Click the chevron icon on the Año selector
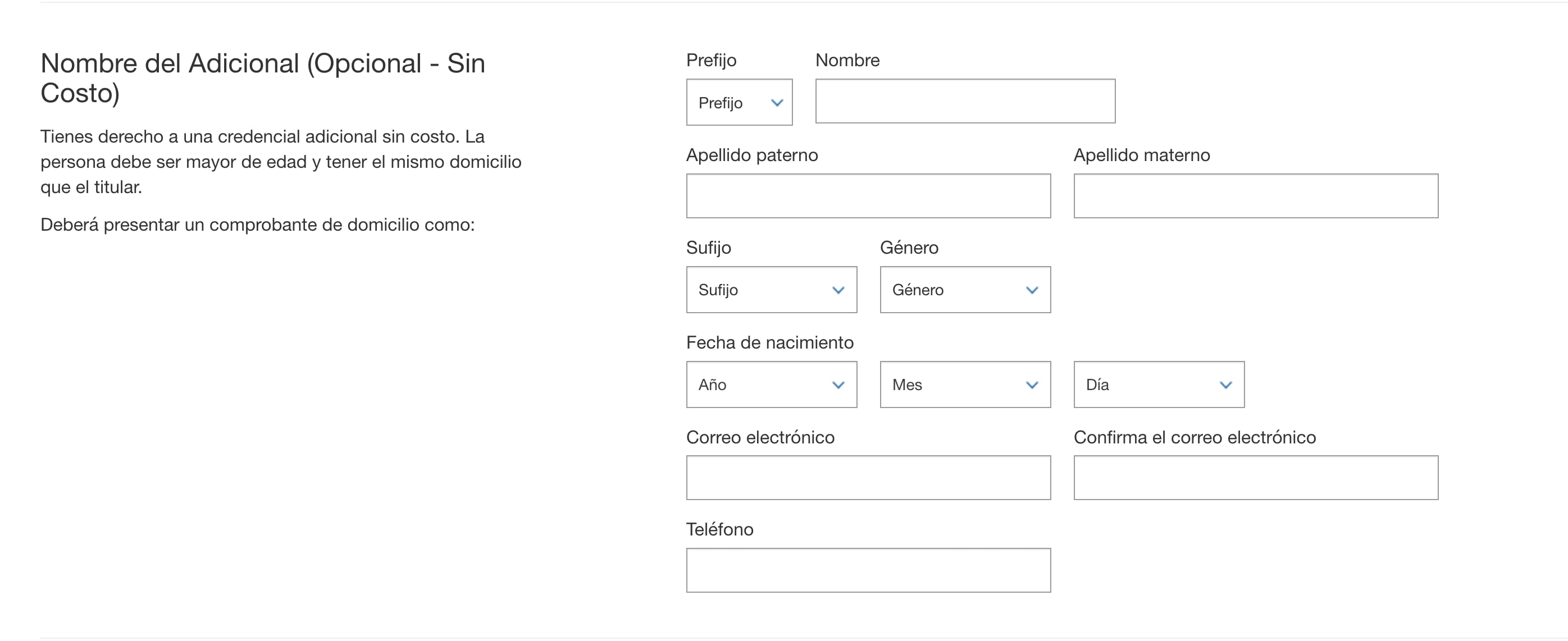The image size is (1568, 641). [x=839, y=384]
